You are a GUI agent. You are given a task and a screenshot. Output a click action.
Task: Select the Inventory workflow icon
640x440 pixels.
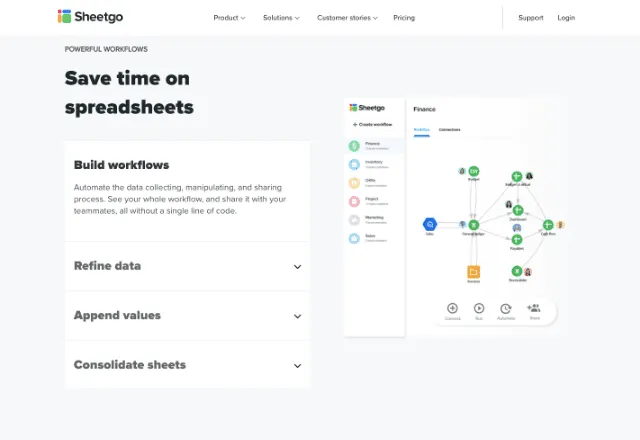(x=354, y=164)
